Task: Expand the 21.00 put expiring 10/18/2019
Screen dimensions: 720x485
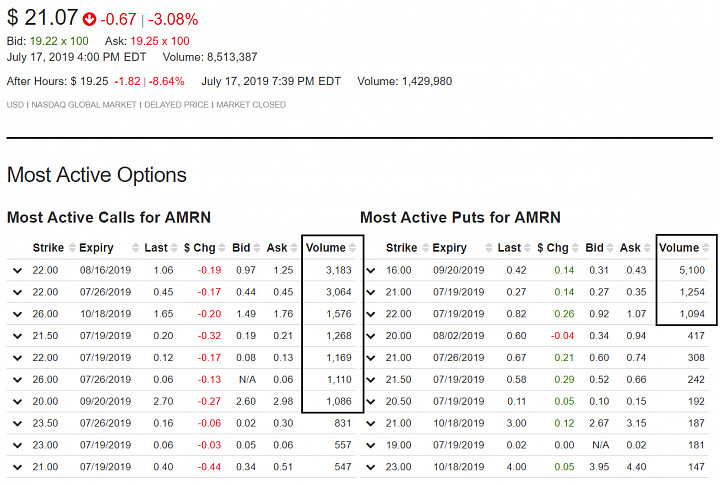Action: tap(371, 423)
